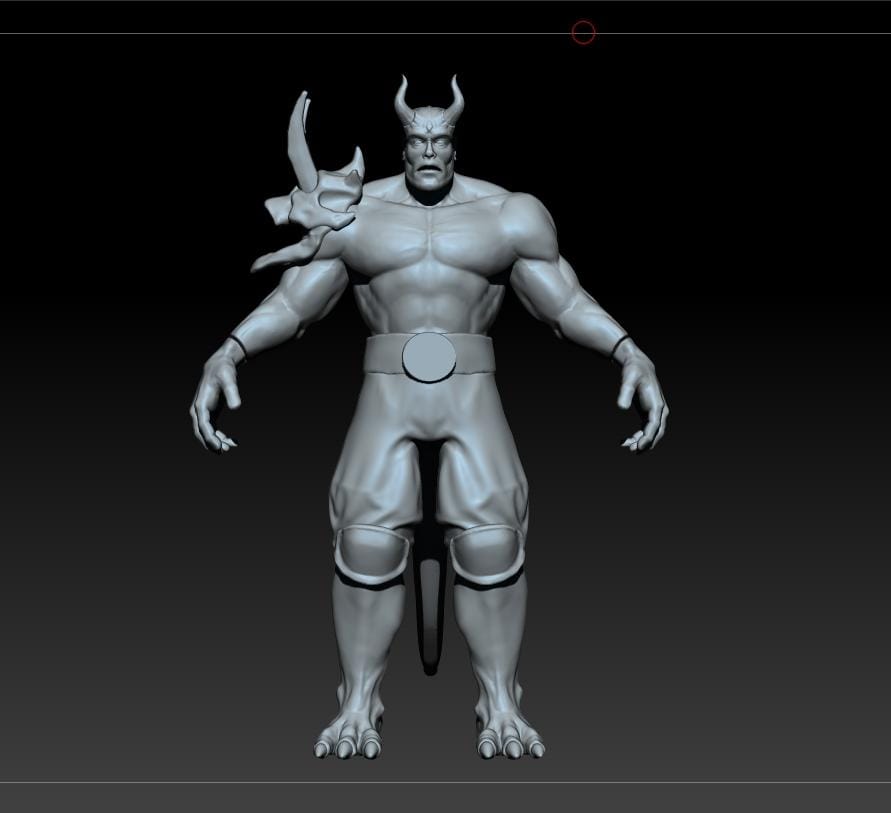Viewport: 891px width, 813px height.
Task: Click the round belt buckle on the model
Action: click(x=429, y=357)
